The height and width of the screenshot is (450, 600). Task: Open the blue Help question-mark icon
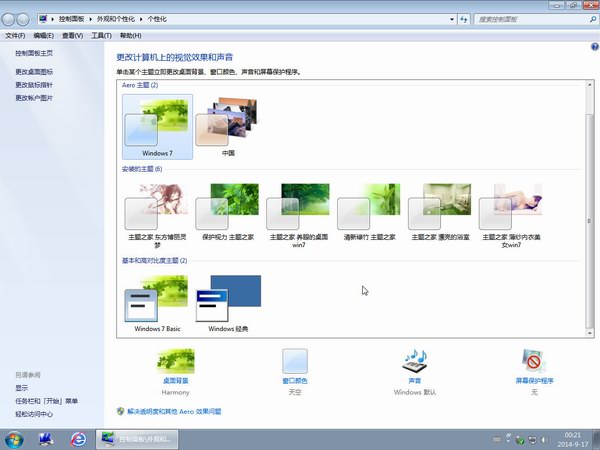coord(595,47)
